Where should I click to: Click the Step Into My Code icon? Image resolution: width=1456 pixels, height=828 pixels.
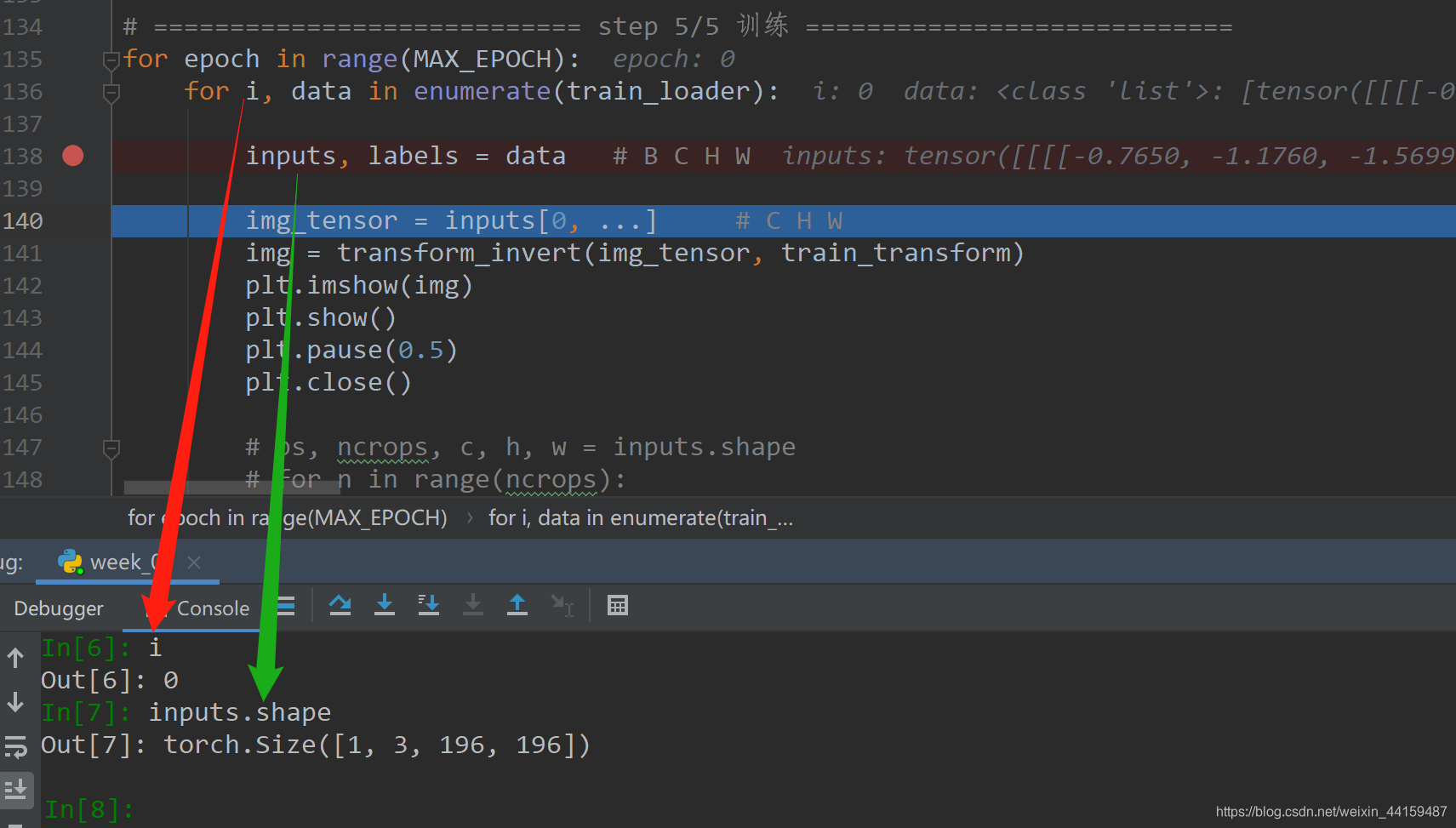point(429,605)
